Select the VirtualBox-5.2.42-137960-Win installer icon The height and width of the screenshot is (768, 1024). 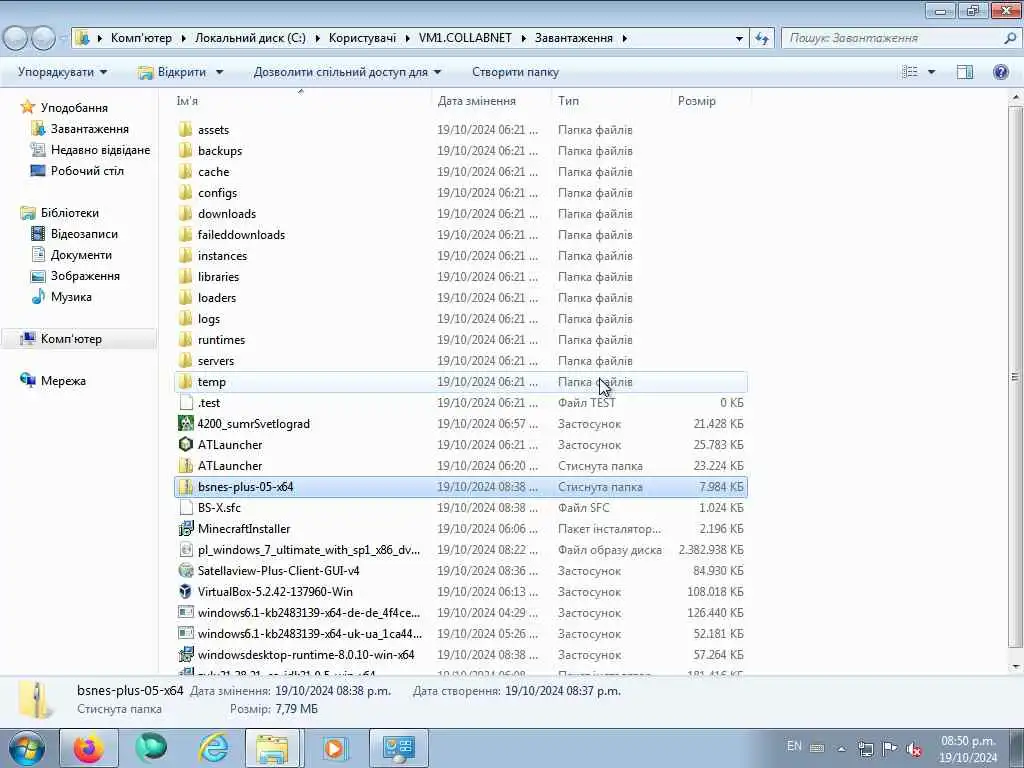point(185,592)
